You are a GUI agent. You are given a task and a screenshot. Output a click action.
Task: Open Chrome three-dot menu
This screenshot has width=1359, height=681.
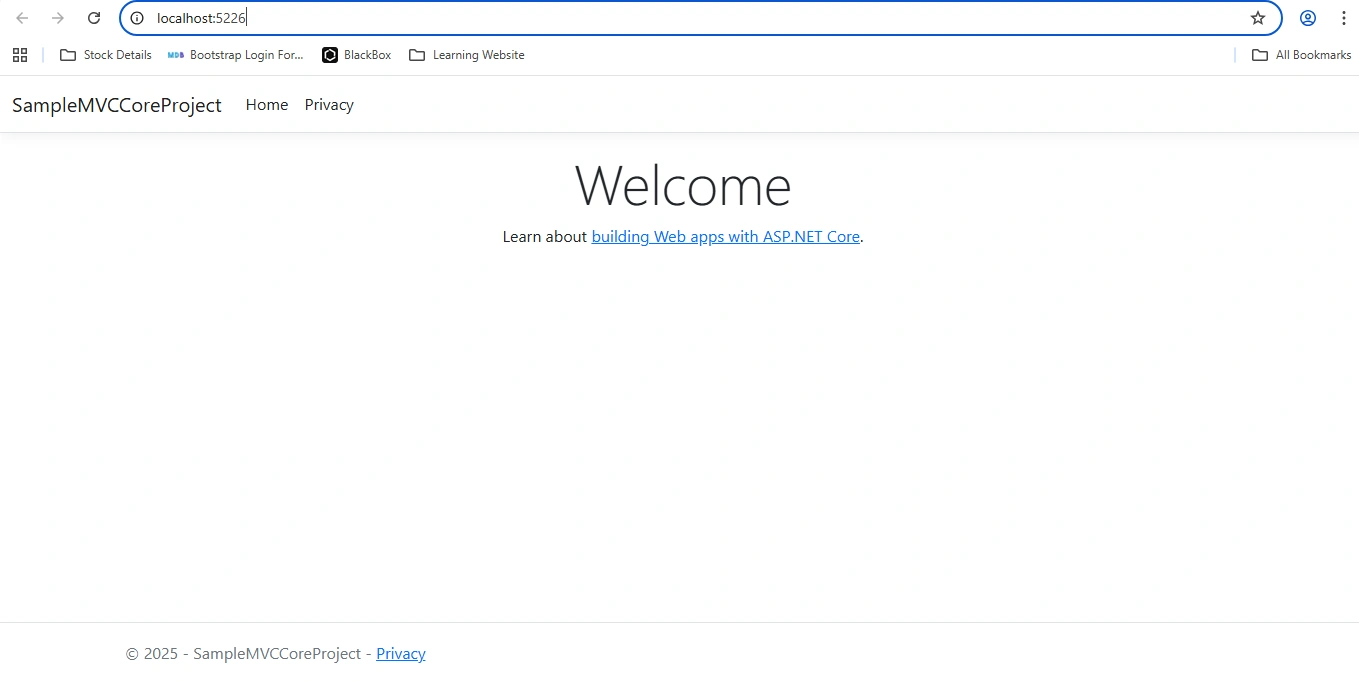pyautogui.click(x=1343, y=18)
